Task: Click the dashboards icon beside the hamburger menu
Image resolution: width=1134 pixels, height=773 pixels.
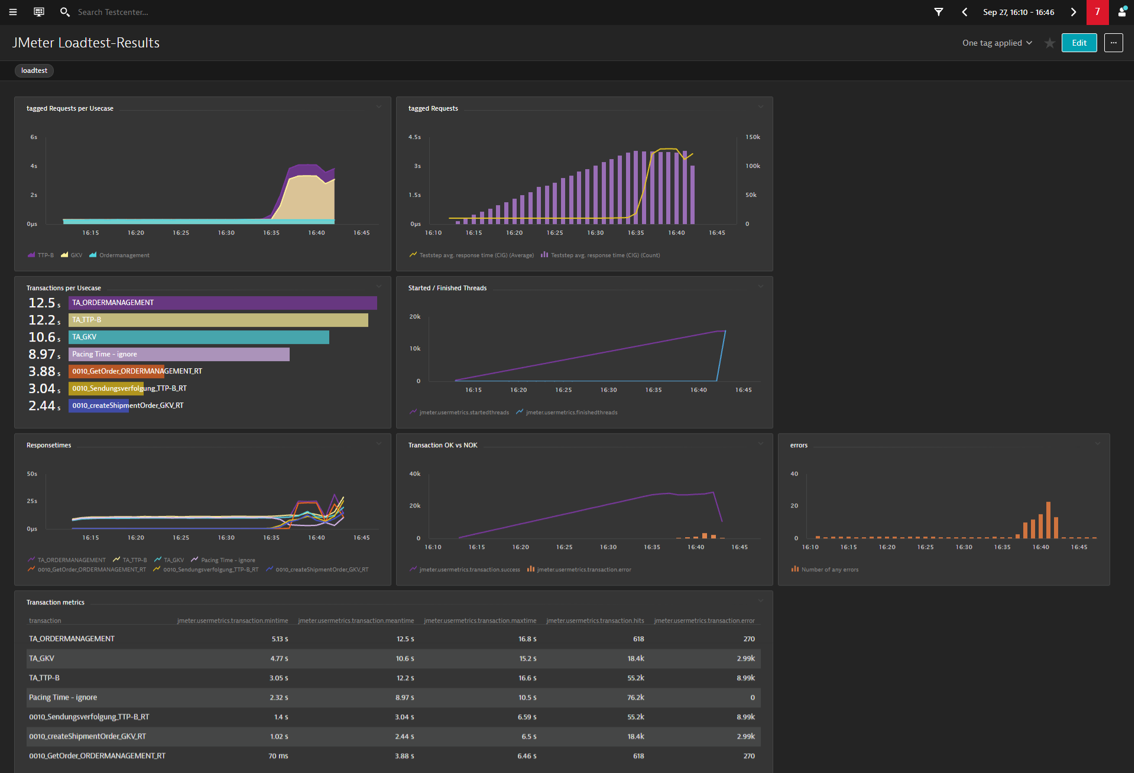Action: [38, 13]
